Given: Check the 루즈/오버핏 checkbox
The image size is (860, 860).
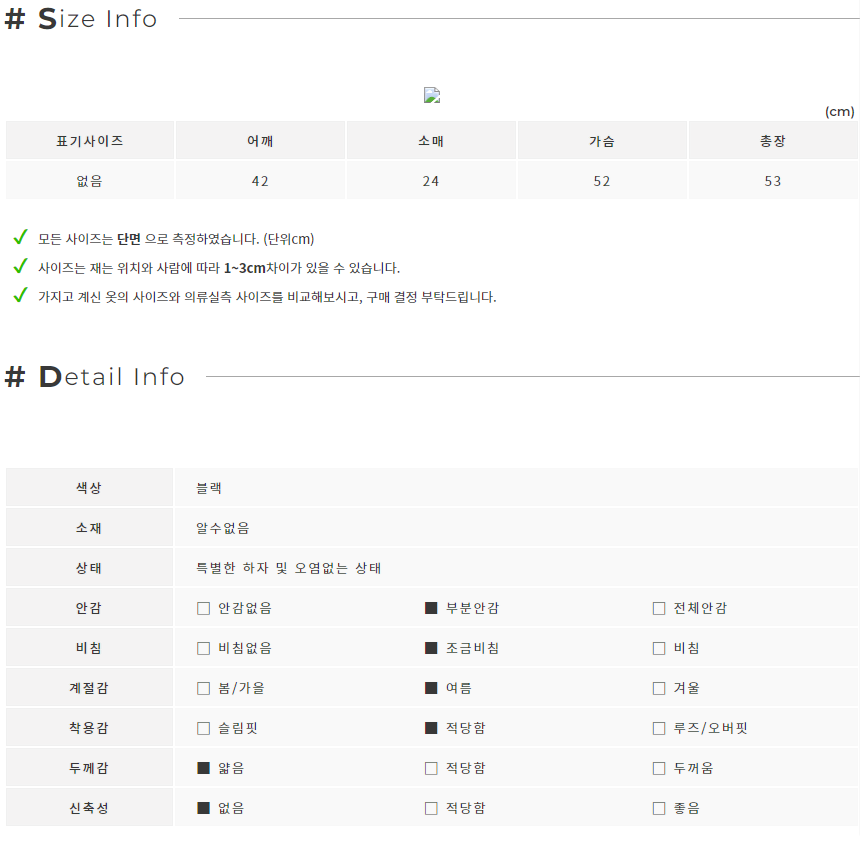Looking at the screenshot, I should click(x=659, y=728).
